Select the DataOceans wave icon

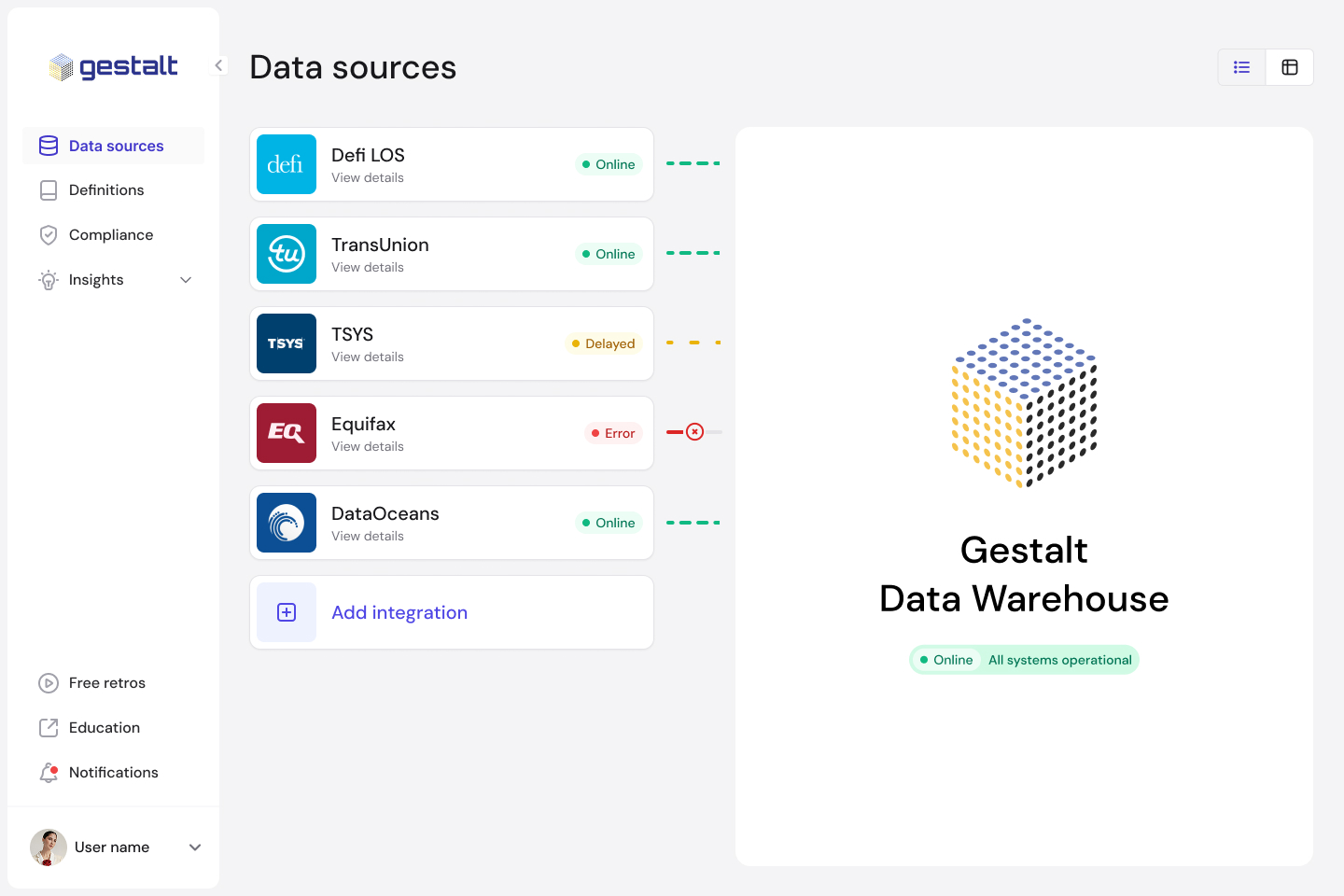287,523
